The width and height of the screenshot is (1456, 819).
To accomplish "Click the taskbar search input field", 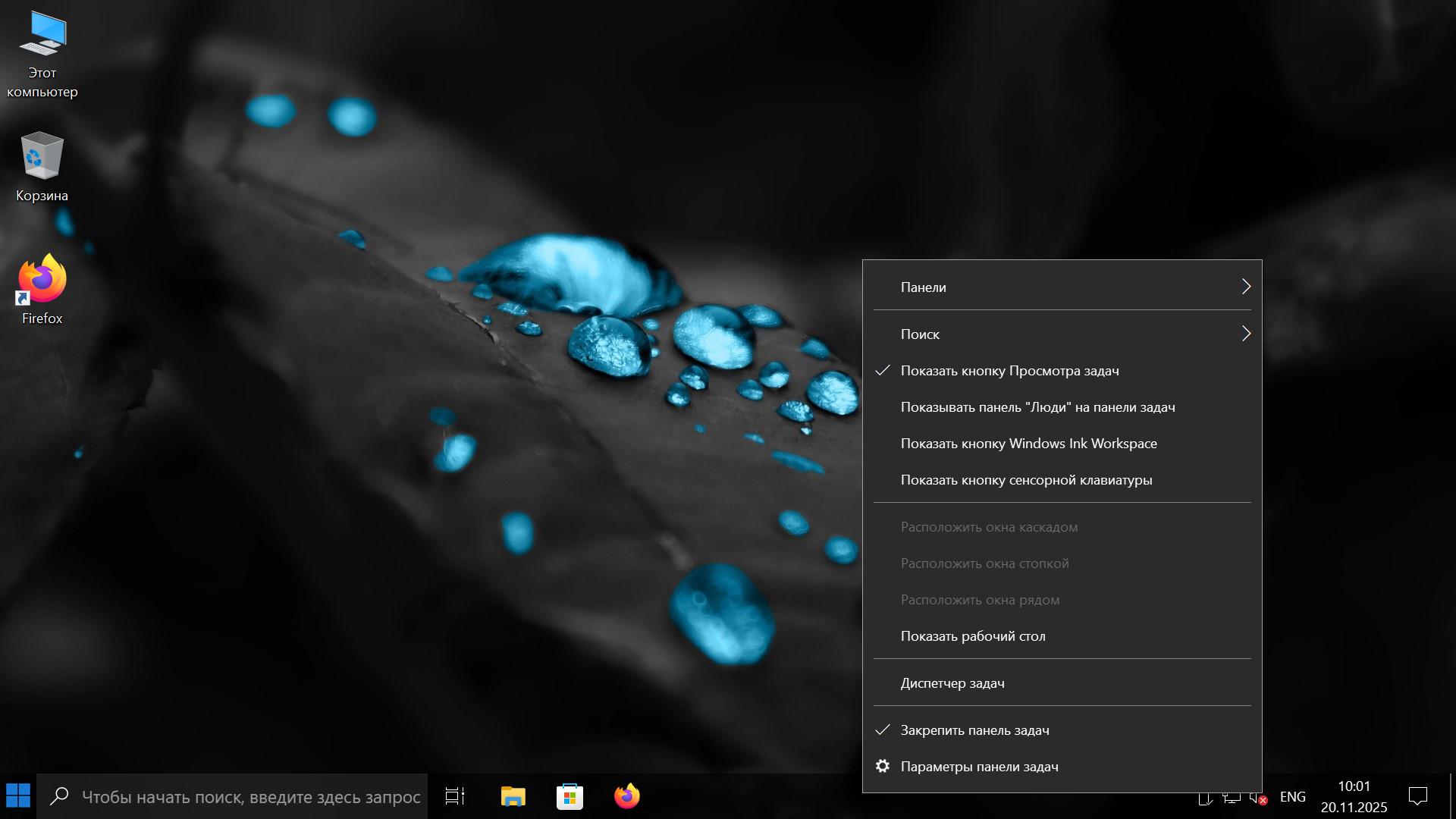I will (250, 797).
